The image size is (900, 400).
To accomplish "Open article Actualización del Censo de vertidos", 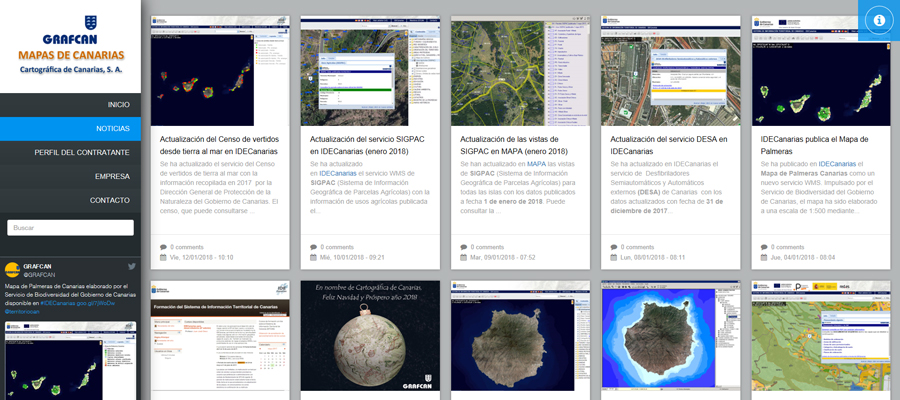I will coord(219,145).
